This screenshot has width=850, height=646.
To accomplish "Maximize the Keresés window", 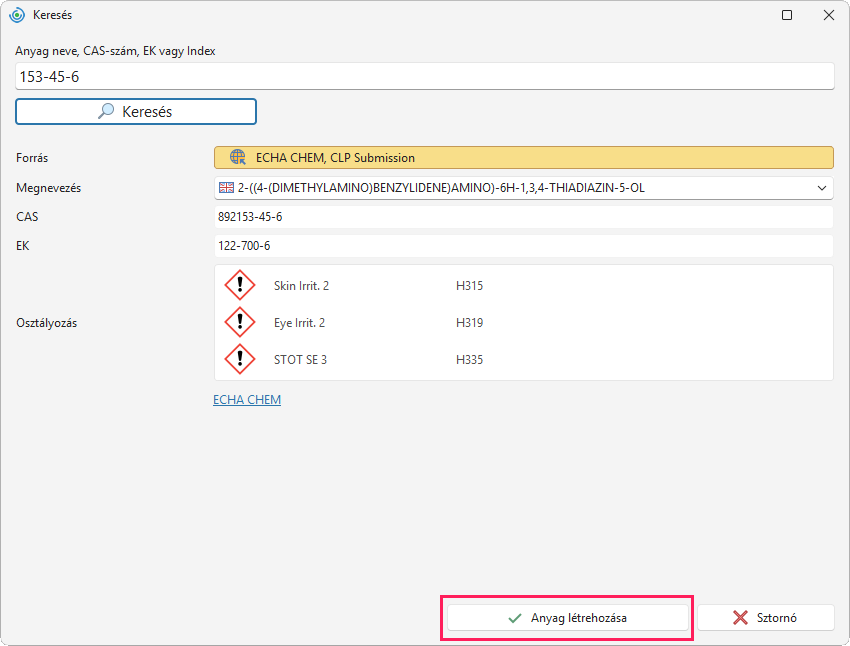I will tap(787, 15).
